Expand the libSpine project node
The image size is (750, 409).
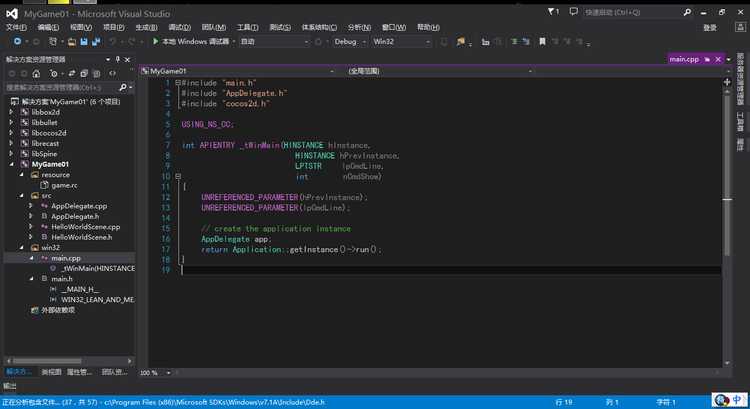[11, 154]
